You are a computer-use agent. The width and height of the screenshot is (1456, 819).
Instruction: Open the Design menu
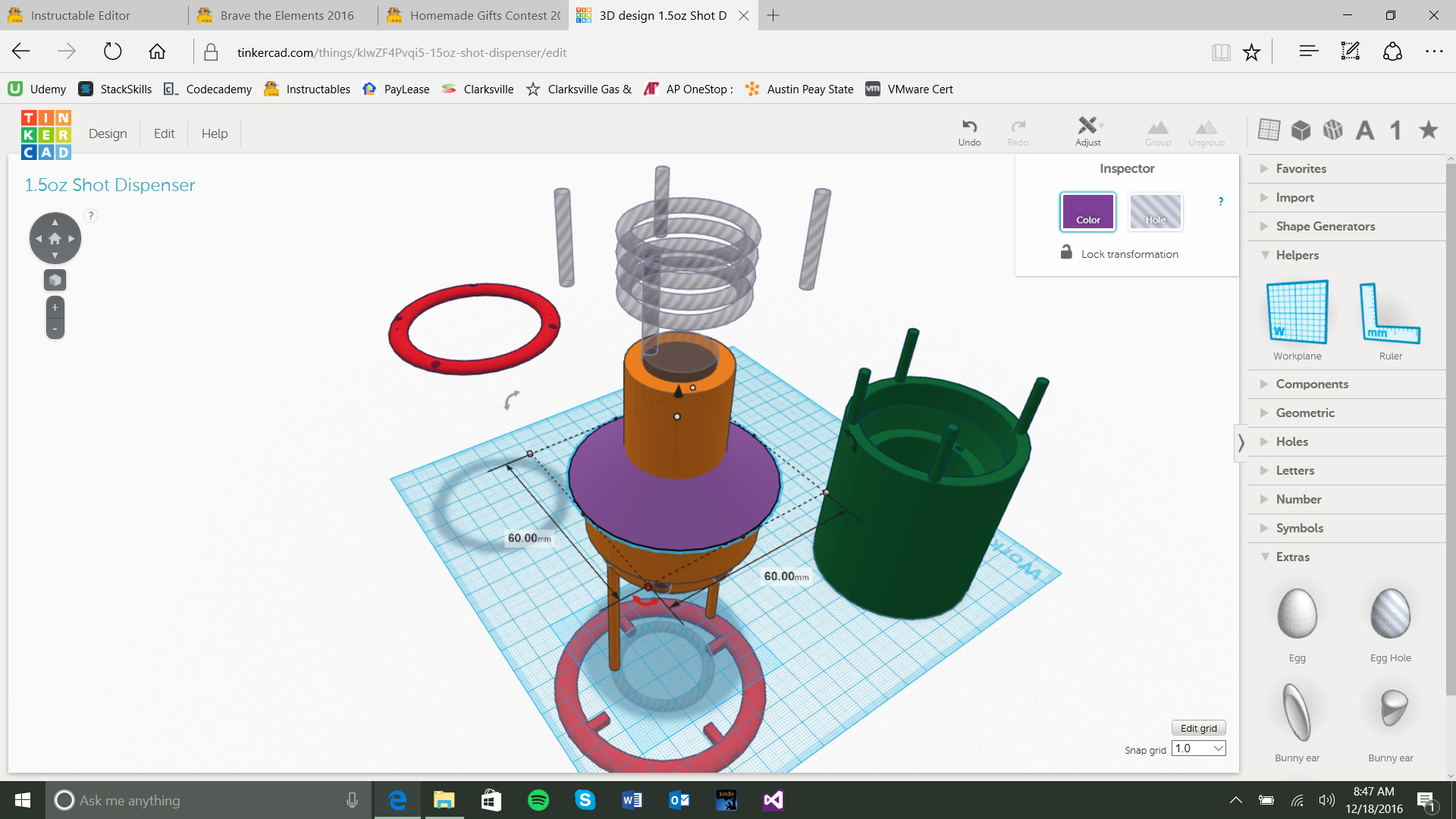(108, 133)
